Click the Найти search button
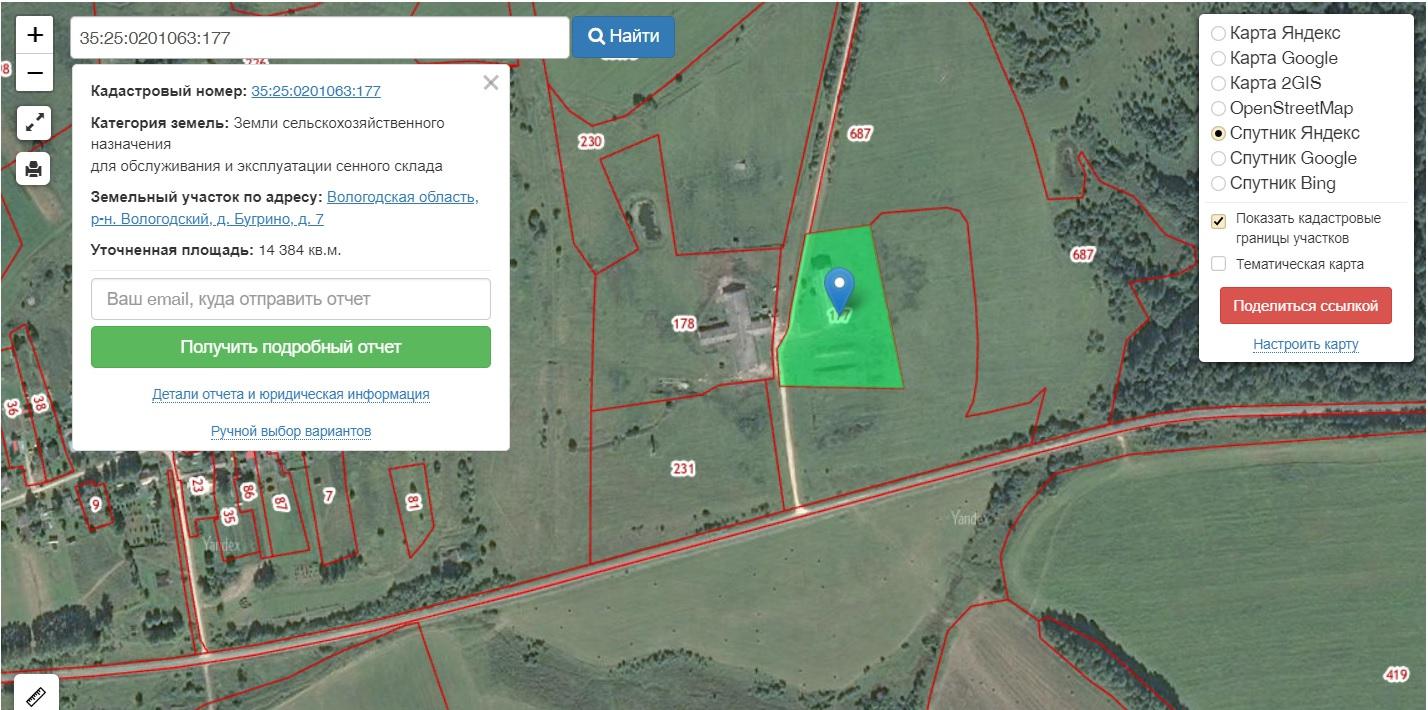The image size is (1428, 710). 623,37
